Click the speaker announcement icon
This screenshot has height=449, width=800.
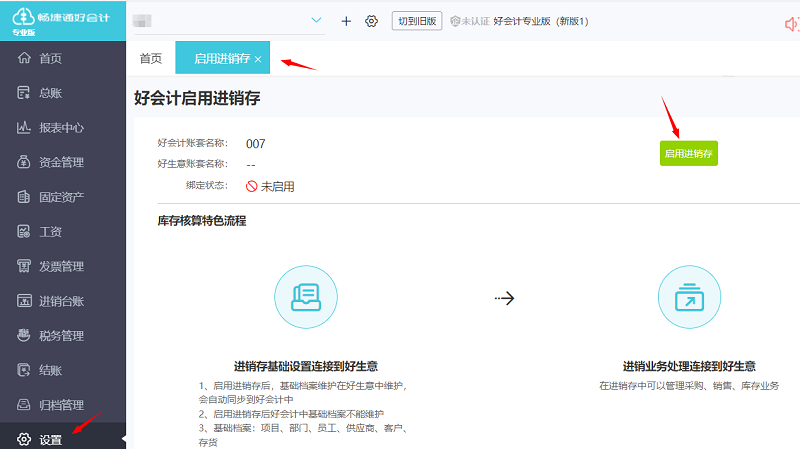click(792, 24)
